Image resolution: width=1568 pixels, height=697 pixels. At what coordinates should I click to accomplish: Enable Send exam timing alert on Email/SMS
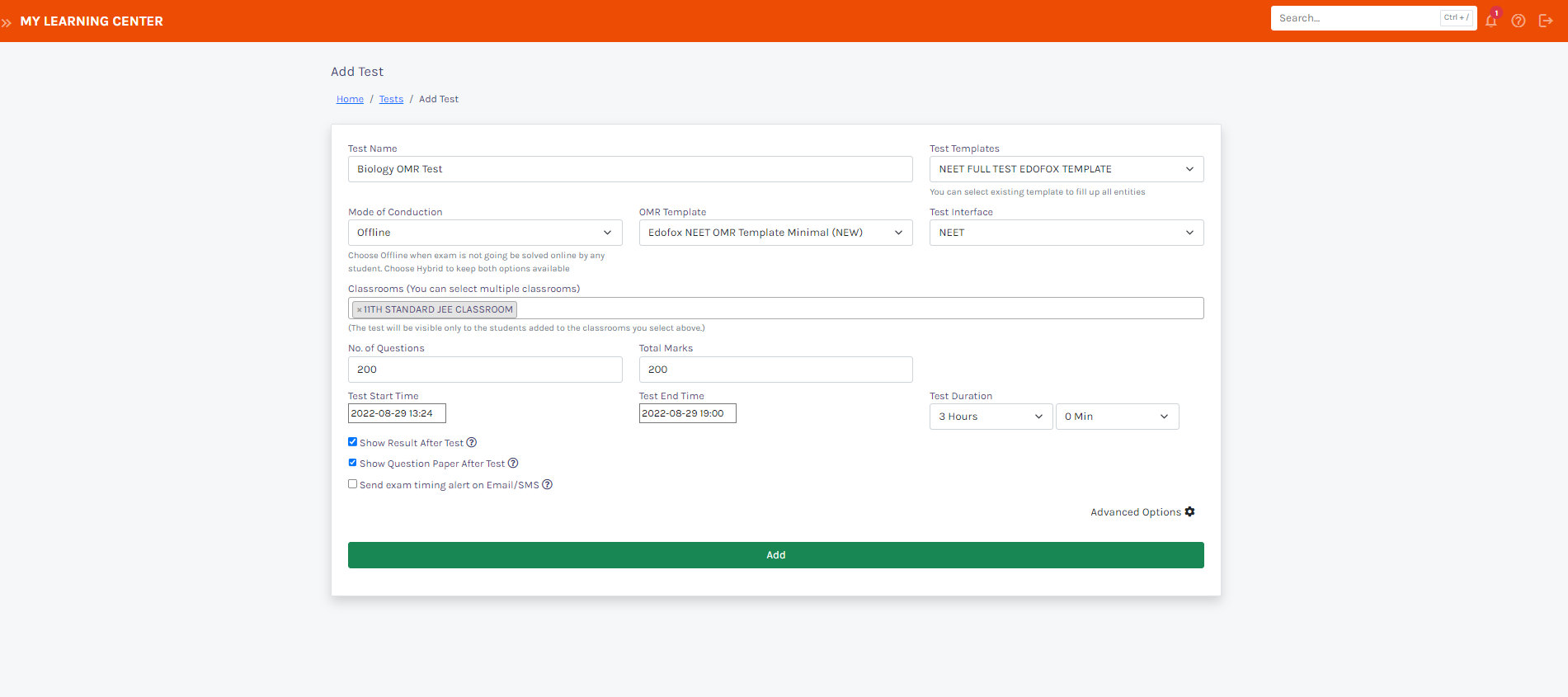352,484
